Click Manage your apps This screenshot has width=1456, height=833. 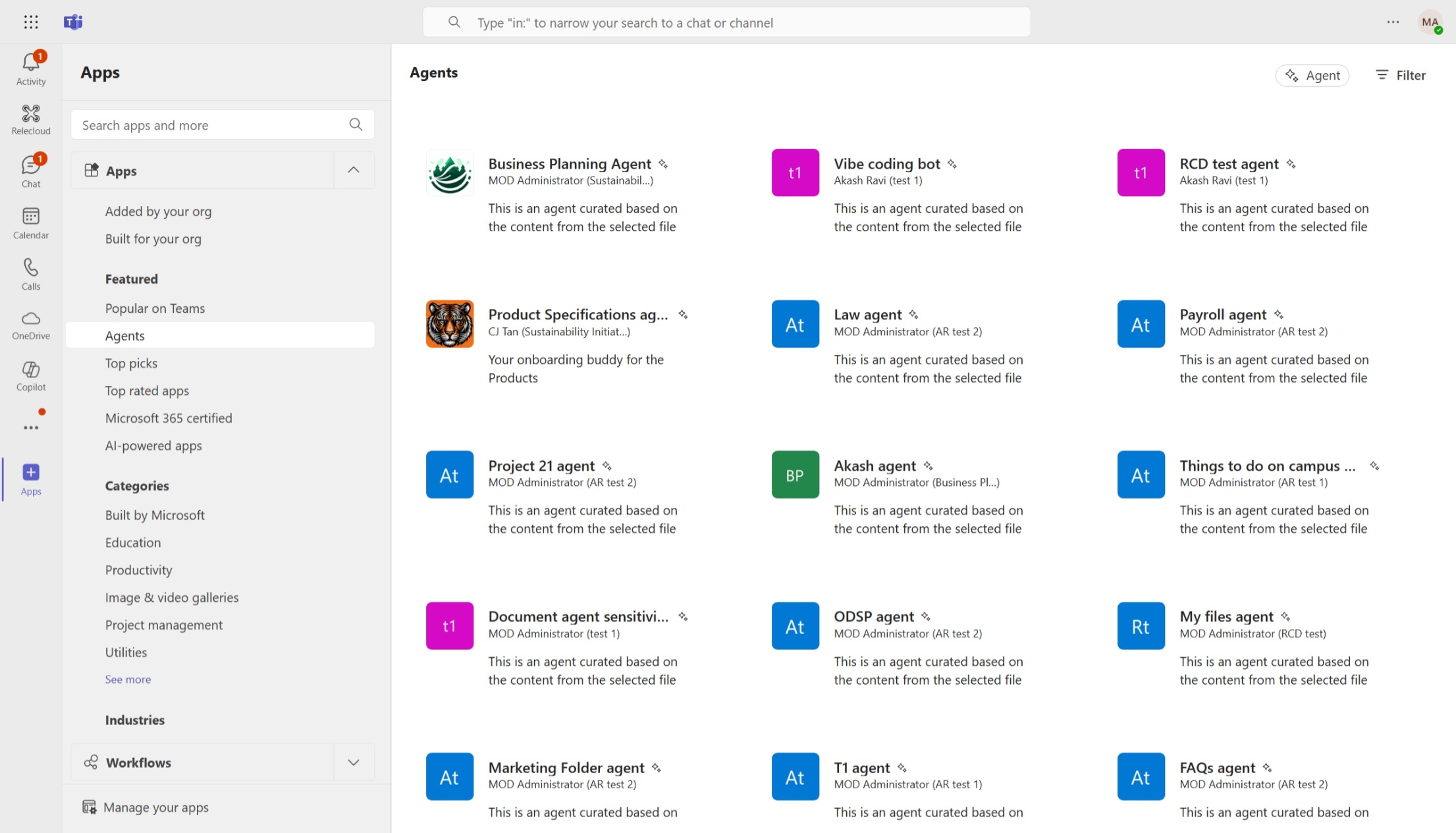tap(156, 807)
